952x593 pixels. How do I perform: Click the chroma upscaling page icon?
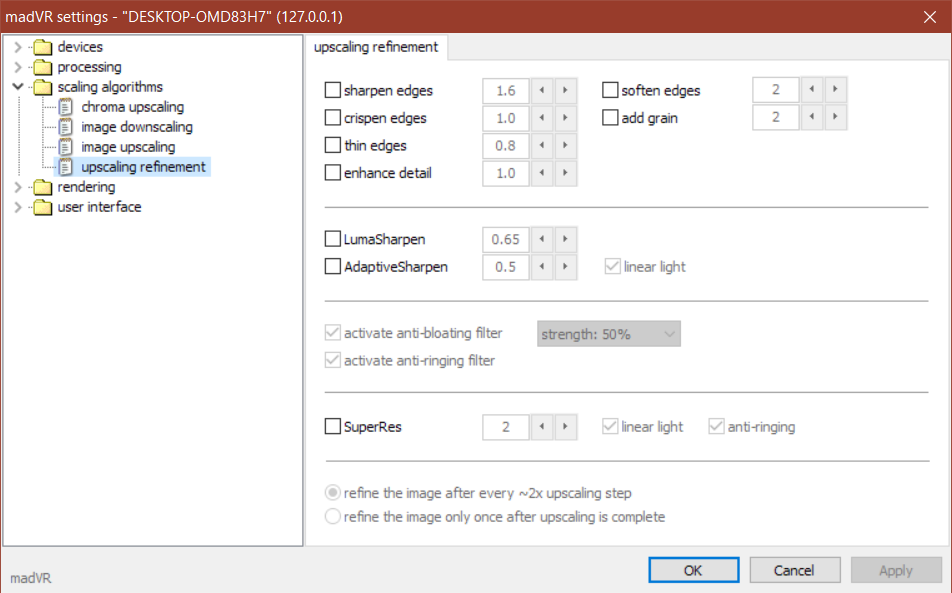pyautogui.click(x=66, y=107)
